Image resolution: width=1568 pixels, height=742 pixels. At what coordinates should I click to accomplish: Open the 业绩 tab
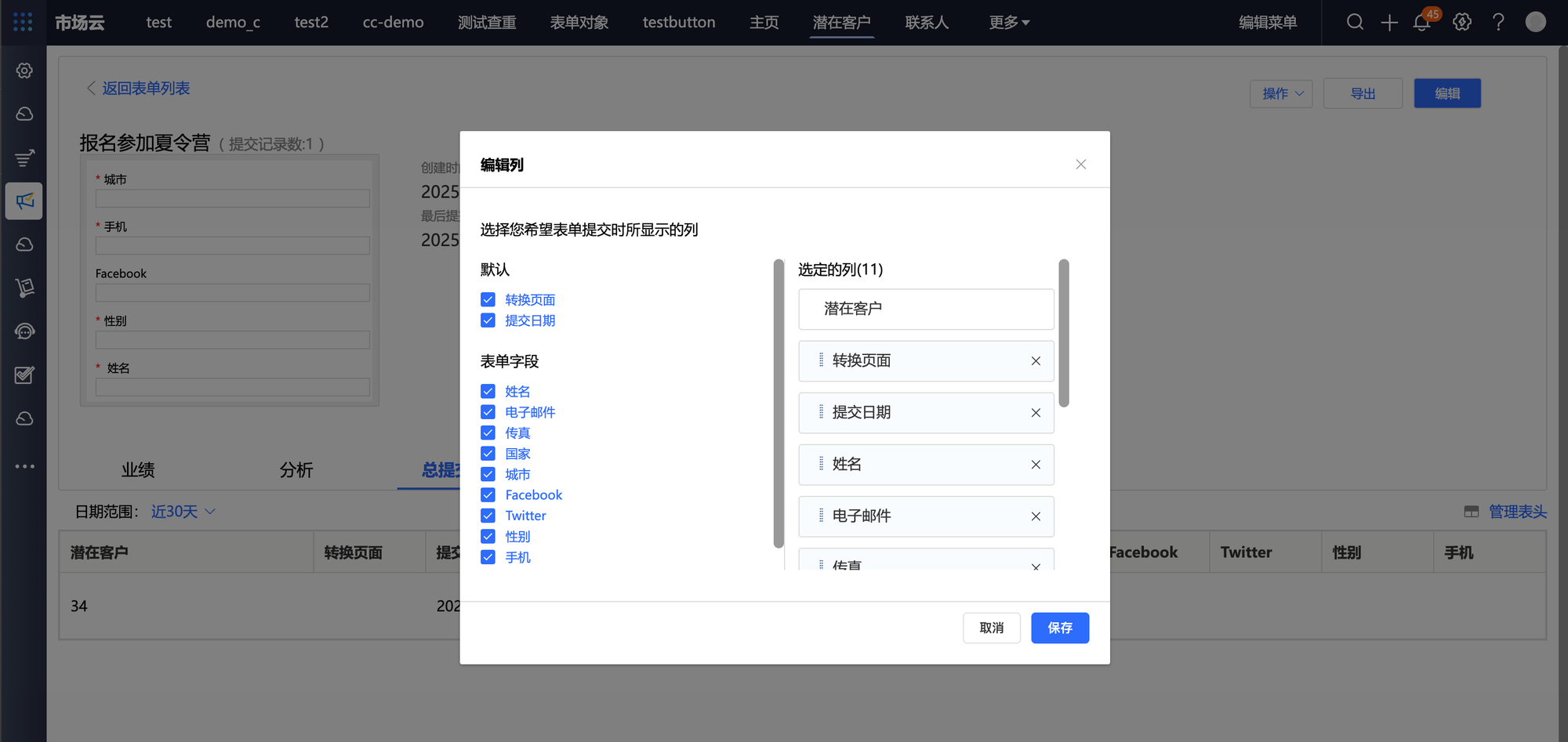click(138, 470)
